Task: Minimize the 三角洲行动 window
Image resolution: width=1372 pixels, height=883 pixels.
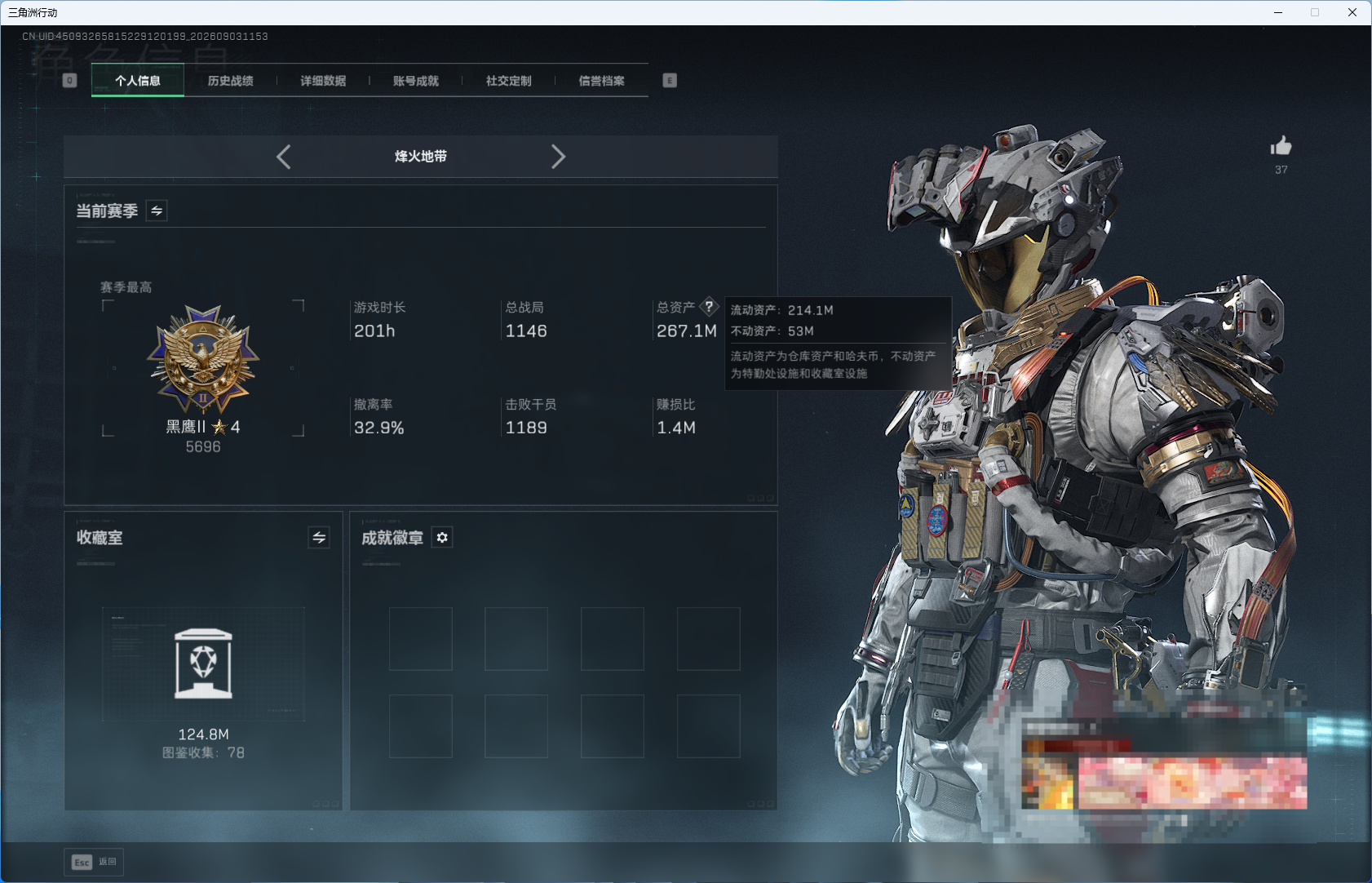Action: click(x=1278, y=12)
